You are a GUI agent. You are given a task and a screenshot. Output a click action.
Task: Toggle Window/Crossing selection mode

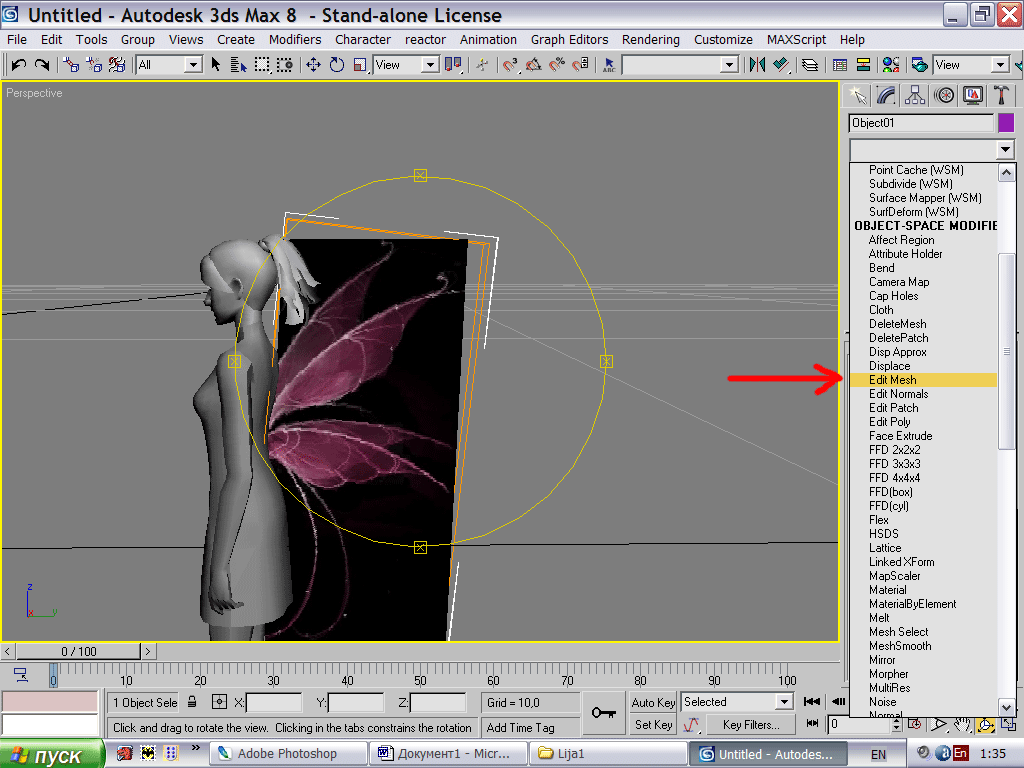[x=285, y=65]
